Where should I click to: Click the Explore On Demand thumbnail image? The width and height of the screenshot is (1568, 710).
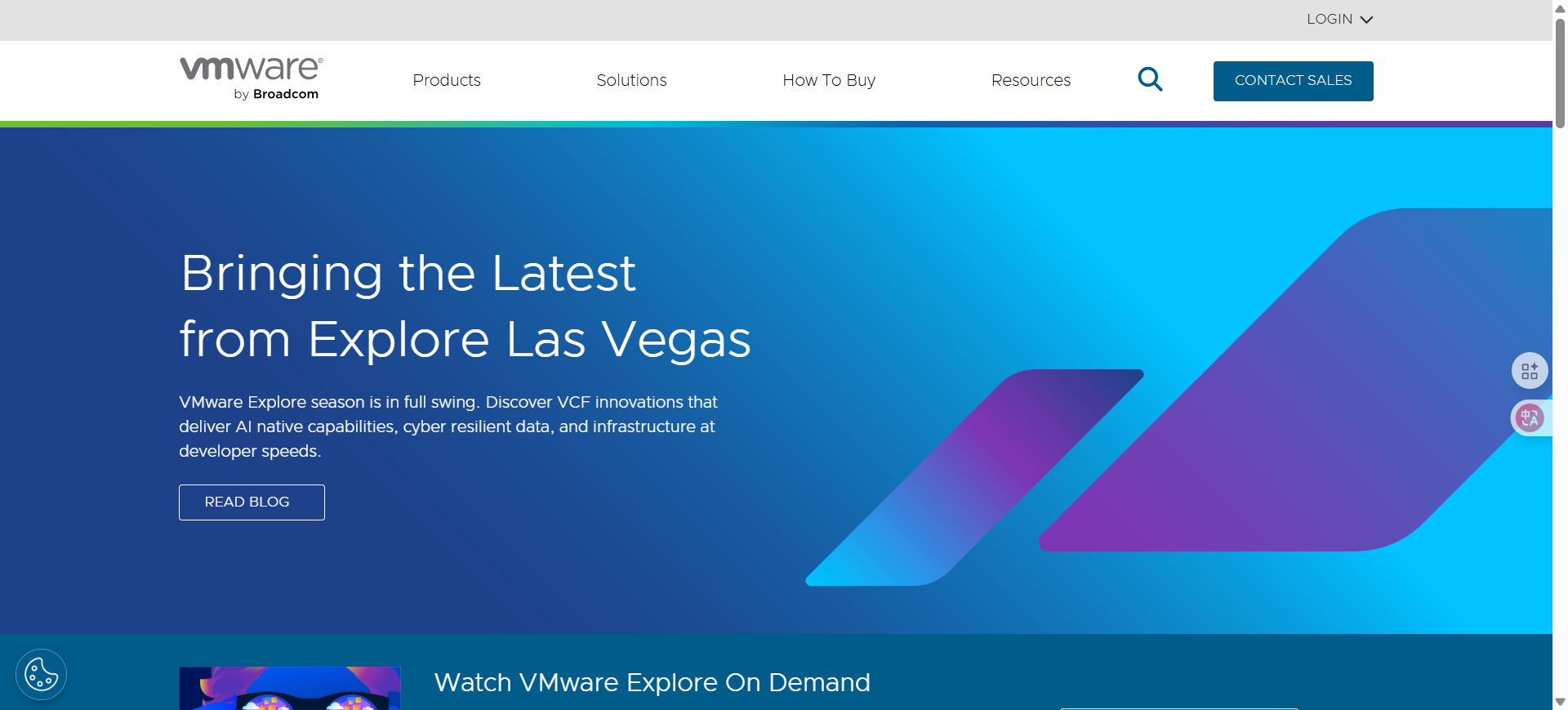coord(290,688)
